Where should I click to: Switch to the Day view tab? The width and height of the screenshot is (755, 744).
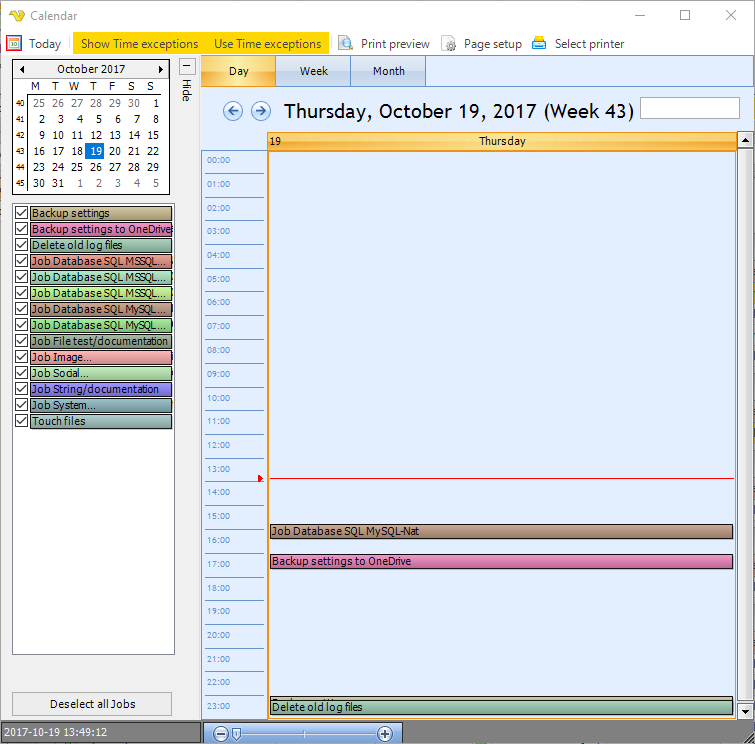point(238,71)
